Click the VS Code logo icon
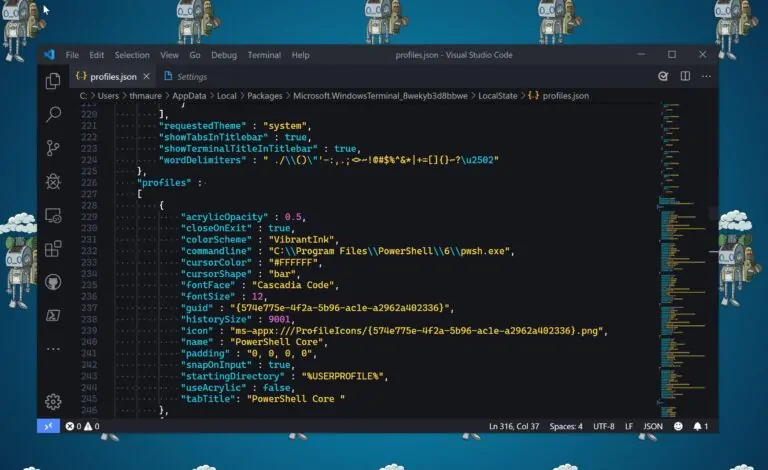The width and height of the screenshot is (768, 470). coord(49,55)
